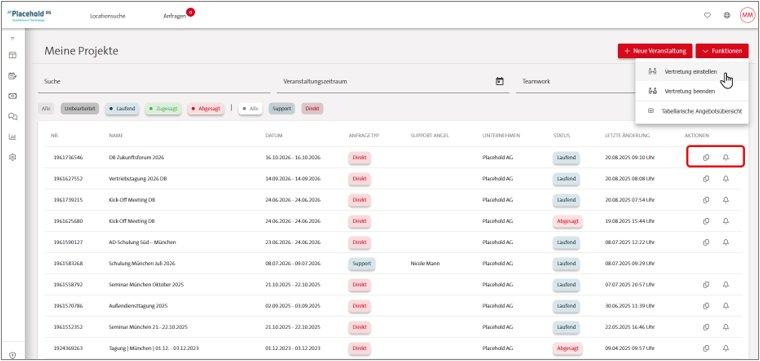Click the date 21.10.2025 - 22.10.2025 of project 3961558792
The image size is (760, 361).
pyautogui.click(x=293, y=284)
